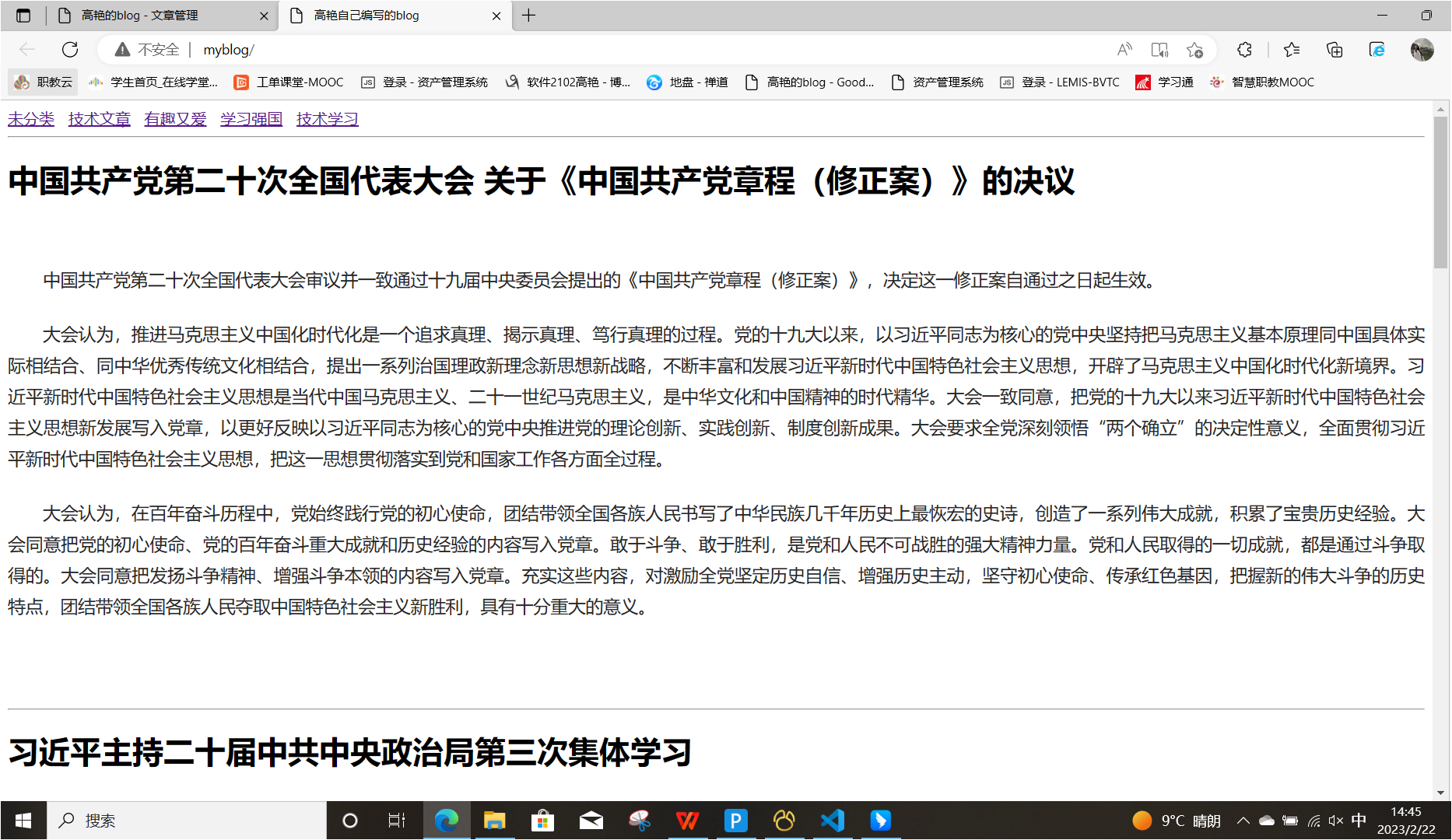Screen dimensions: 1452x840
Task: Switch to Microsoft Edge on taskbar
Action: point(446,821)
